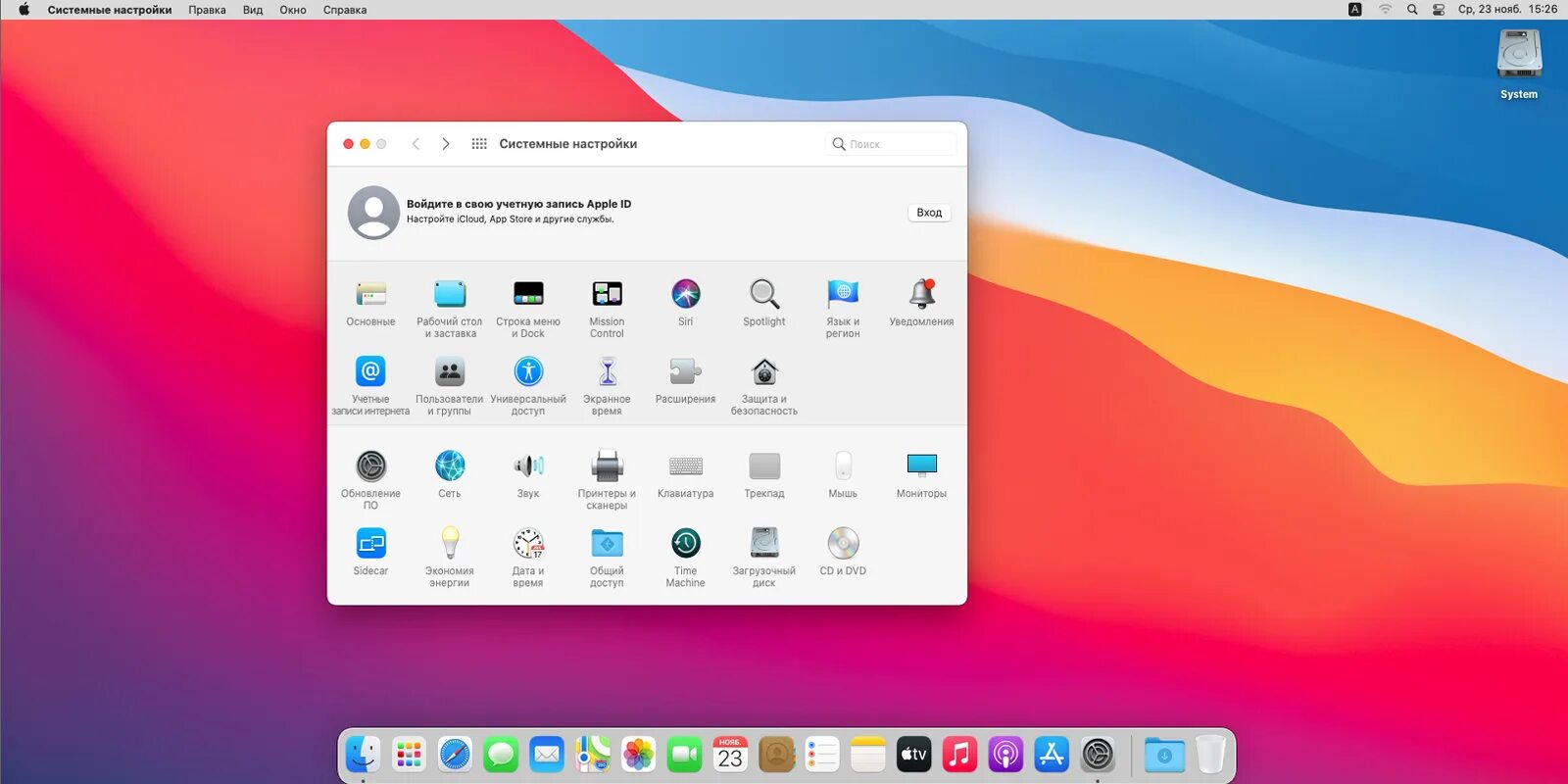Open Дата и время settings

click(528, 557)
